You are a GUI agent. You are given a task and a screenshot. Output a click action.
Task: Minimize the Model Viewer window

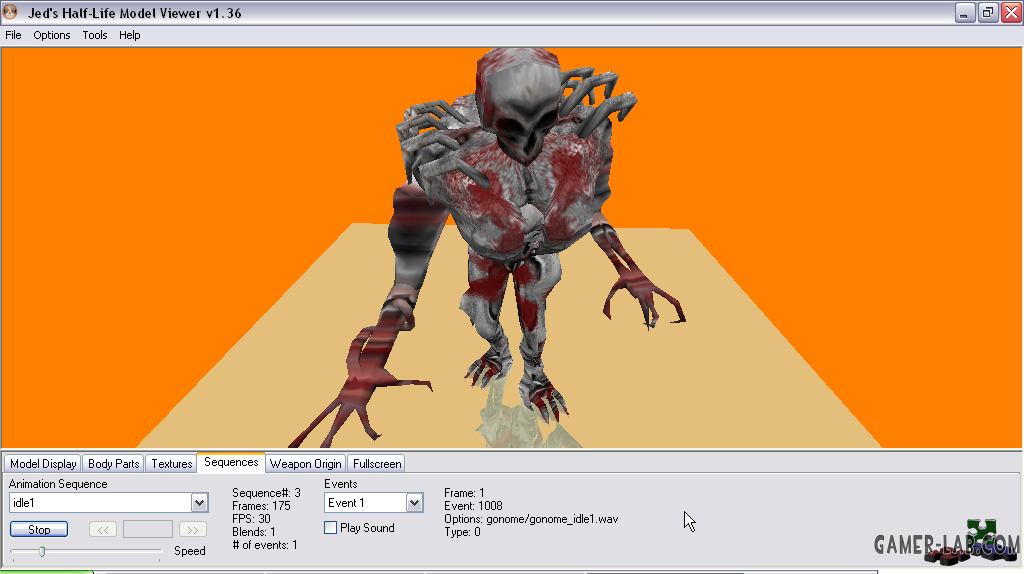point(965,13)
